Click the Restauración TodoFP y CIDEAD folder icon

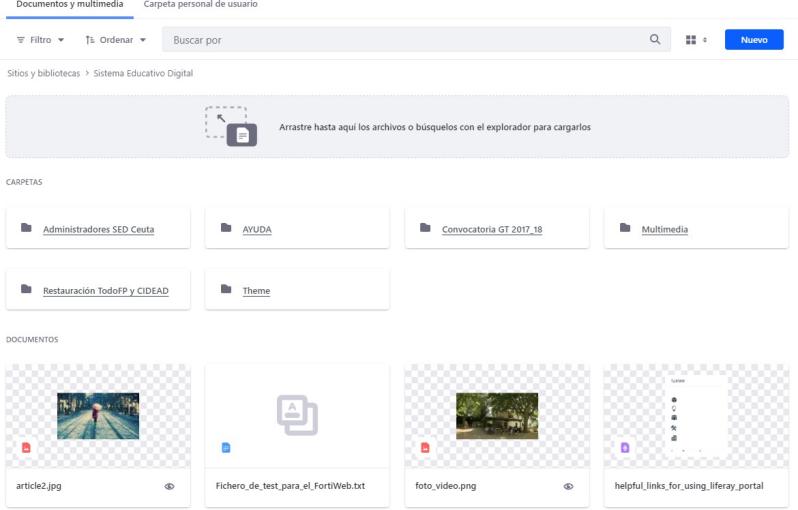(x=26, y=289)
